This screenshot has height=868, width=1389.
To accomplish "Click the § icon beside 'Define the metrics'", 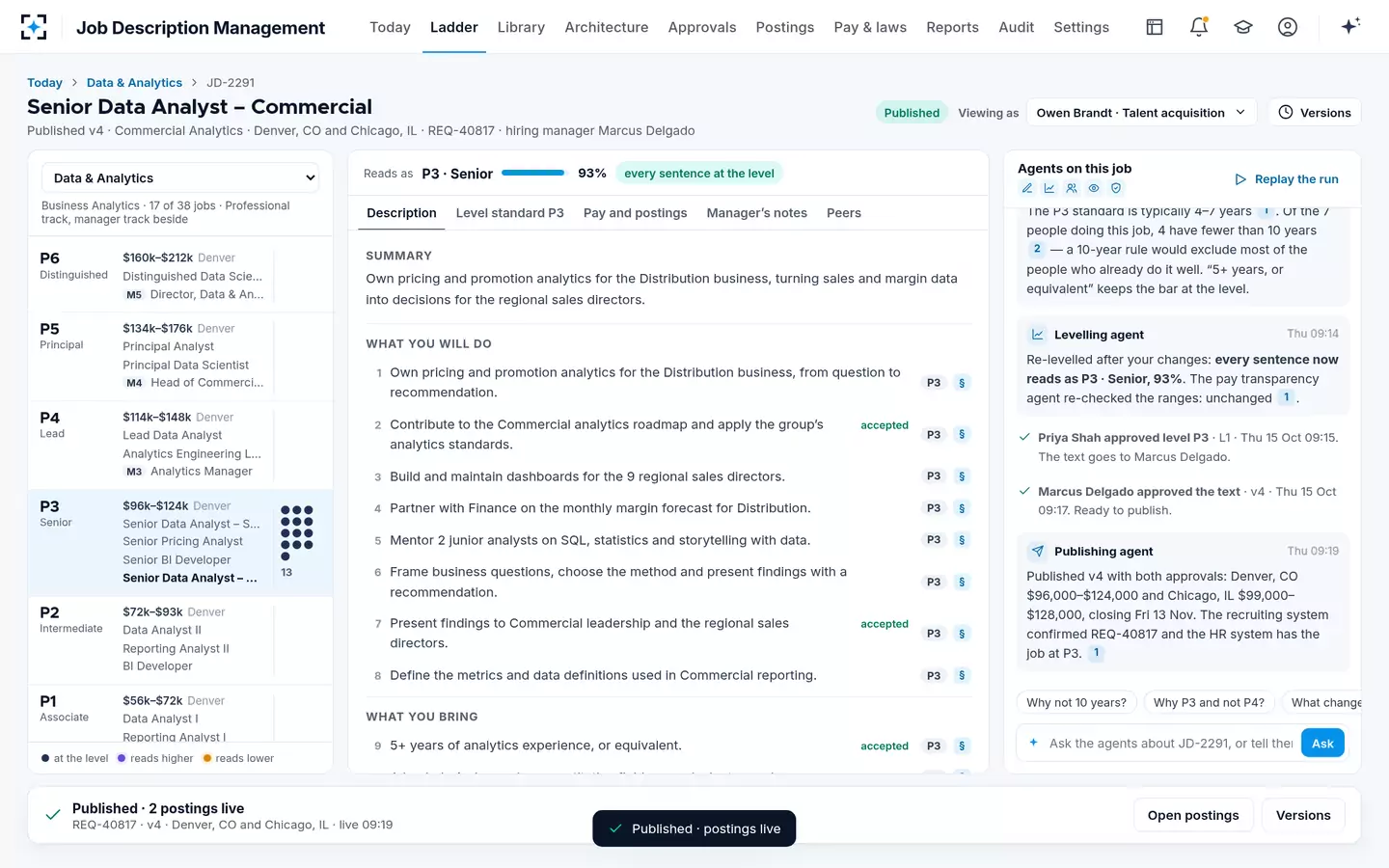I will tap(962, 676).
